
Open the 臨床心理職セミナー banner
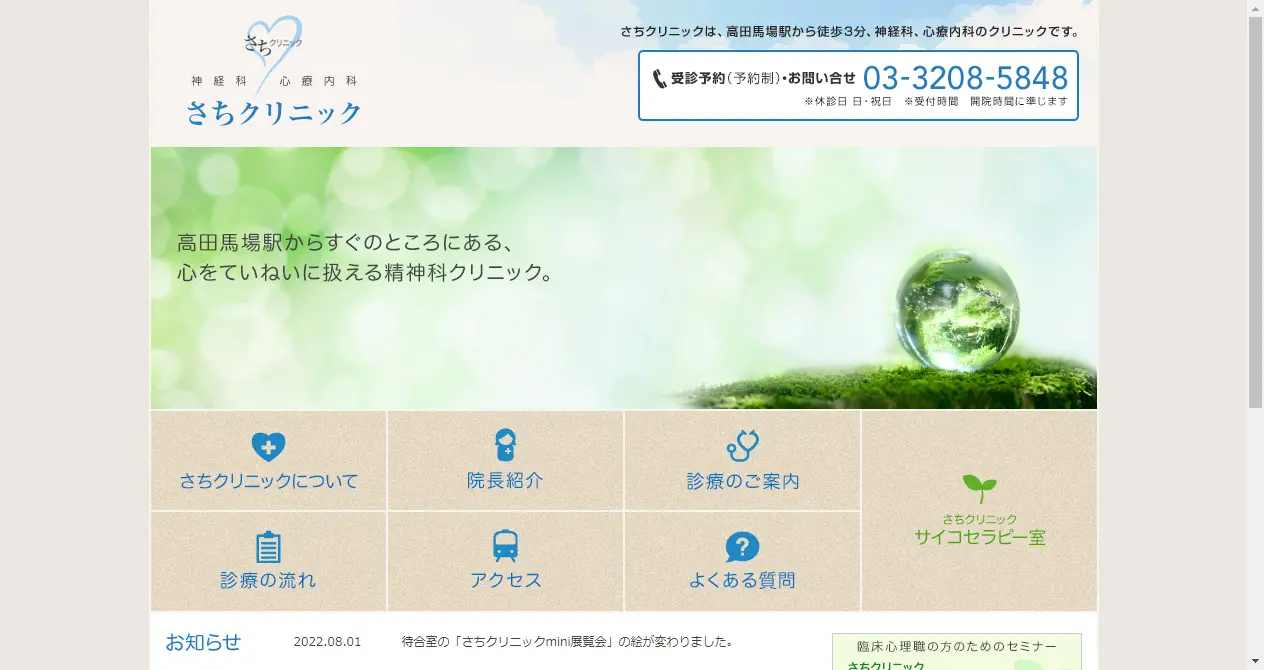[957, 650]
